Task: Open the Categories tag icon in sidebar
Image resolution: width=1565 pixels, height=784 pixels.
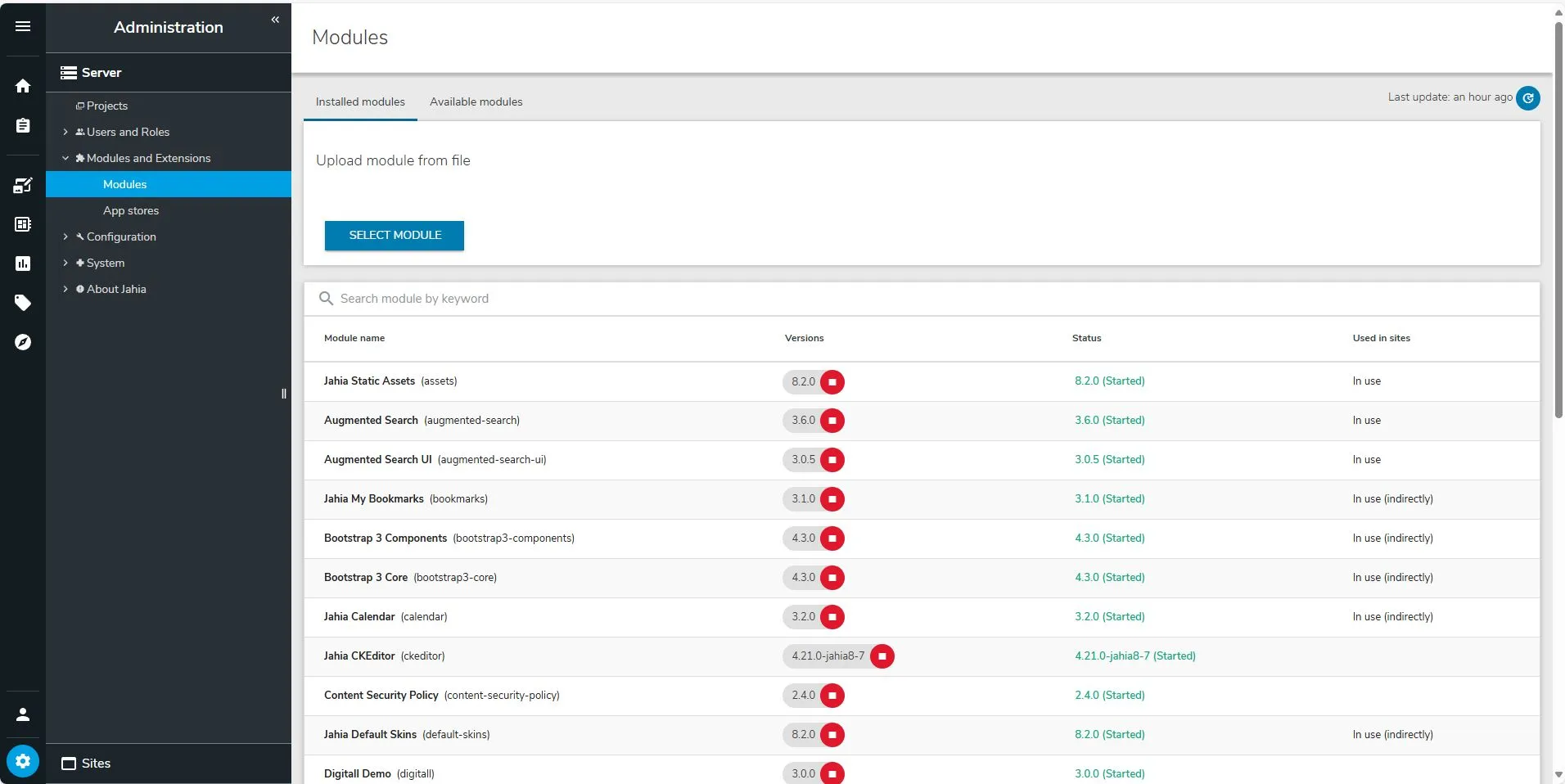Action: [22, 302]
